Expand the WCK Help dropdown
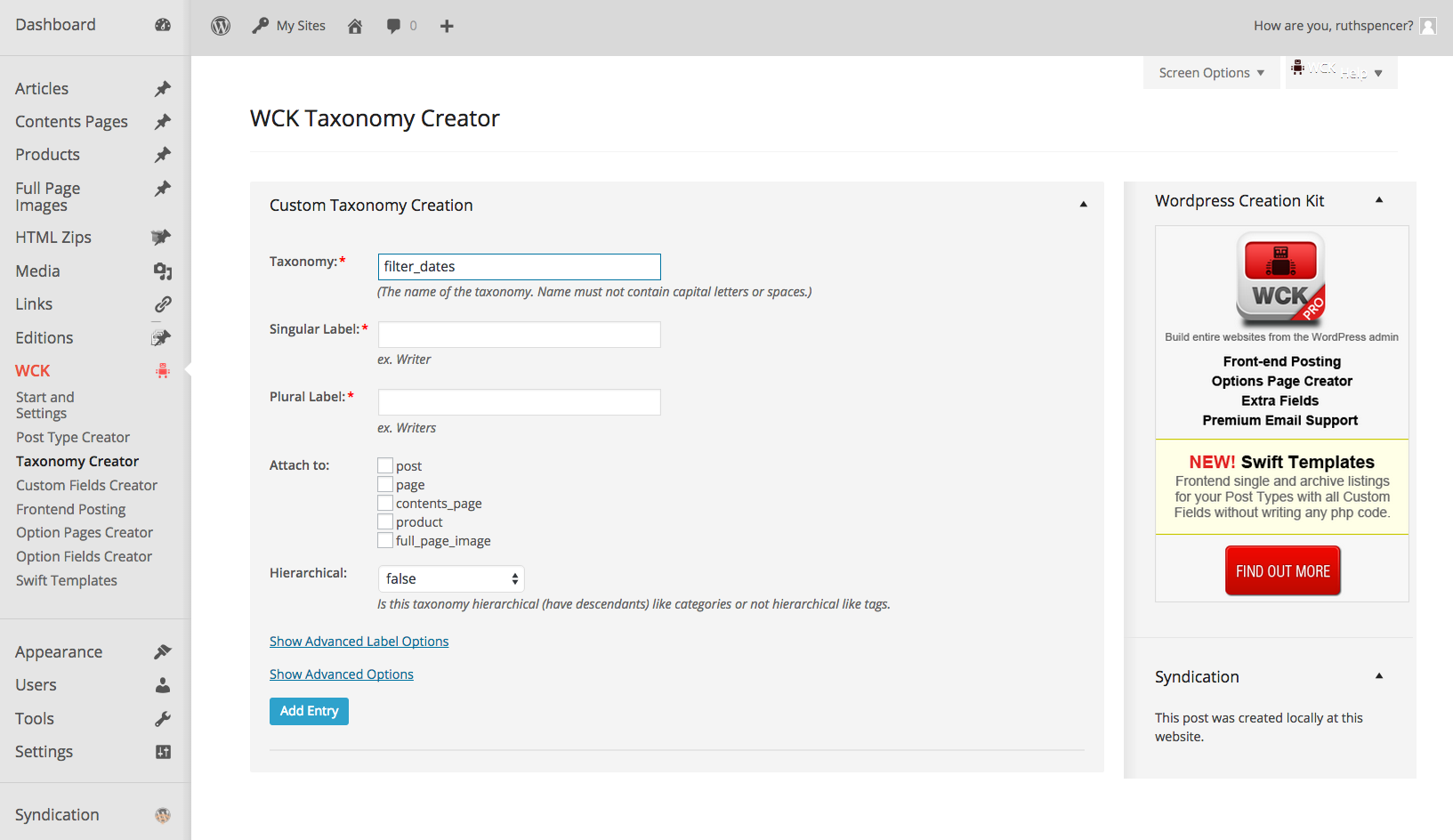1453x840 pixels. click(1341, 73)
